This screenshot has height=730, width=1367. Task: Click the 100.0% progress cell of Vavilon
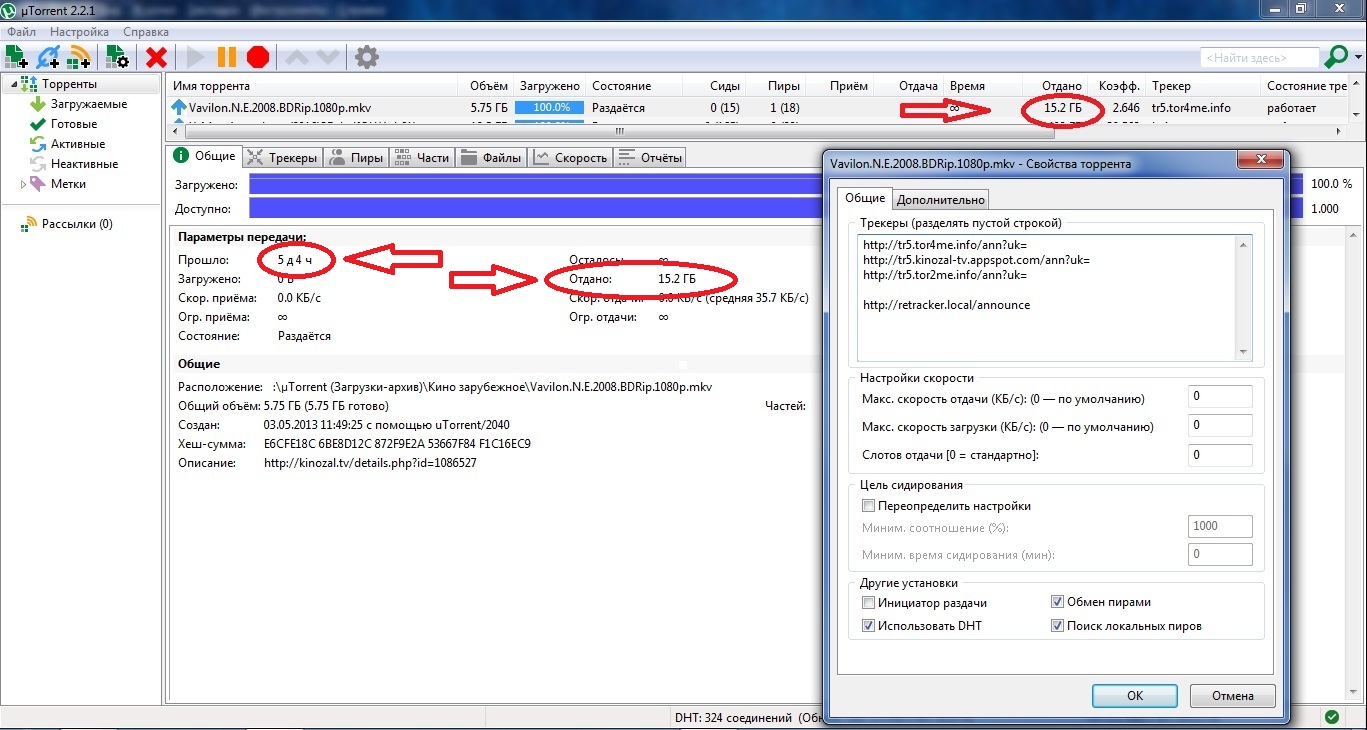[x=550, y=107]
